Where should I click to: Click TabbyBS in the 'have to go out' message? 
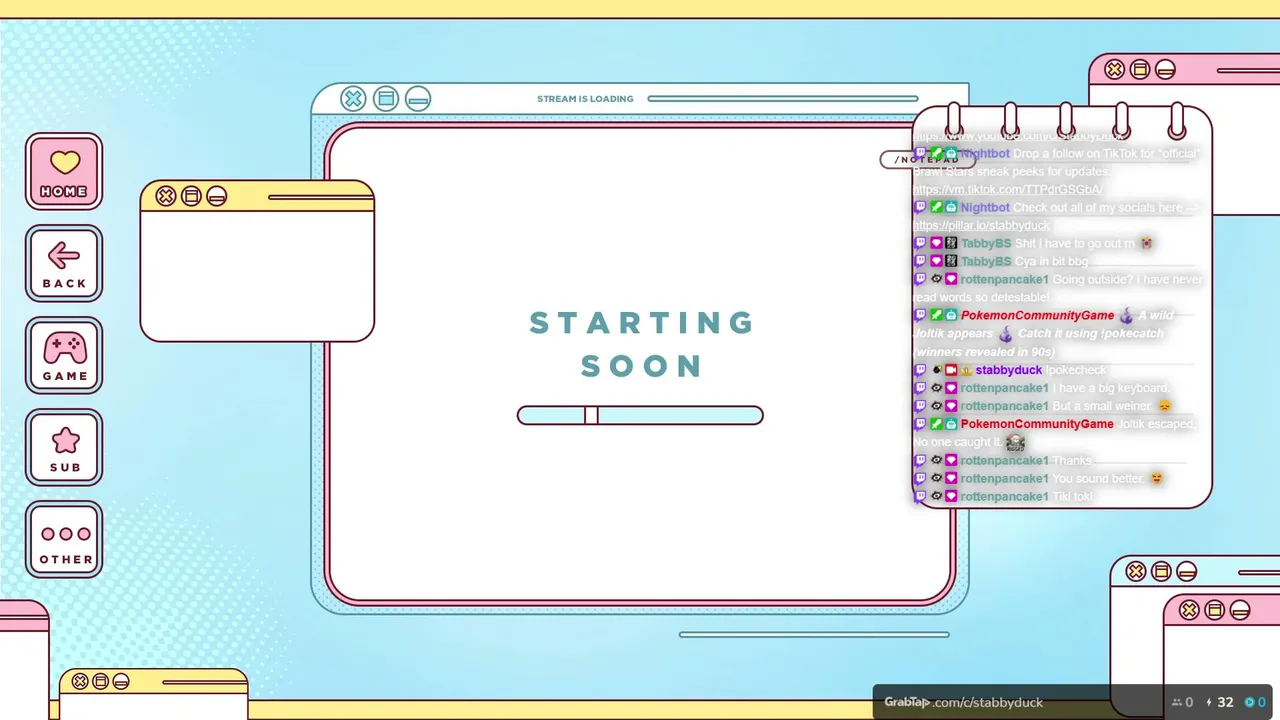coord(986,244)
